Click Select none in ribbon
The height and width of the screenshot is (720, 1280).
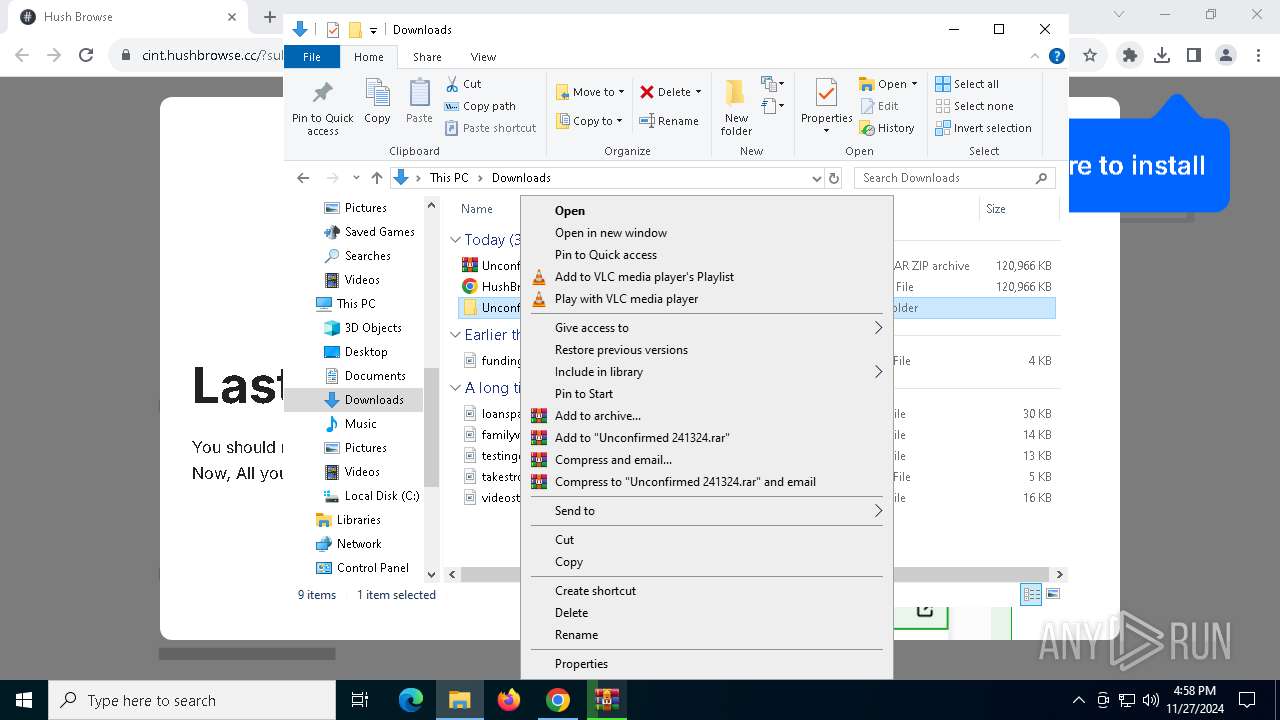point(974,106)
